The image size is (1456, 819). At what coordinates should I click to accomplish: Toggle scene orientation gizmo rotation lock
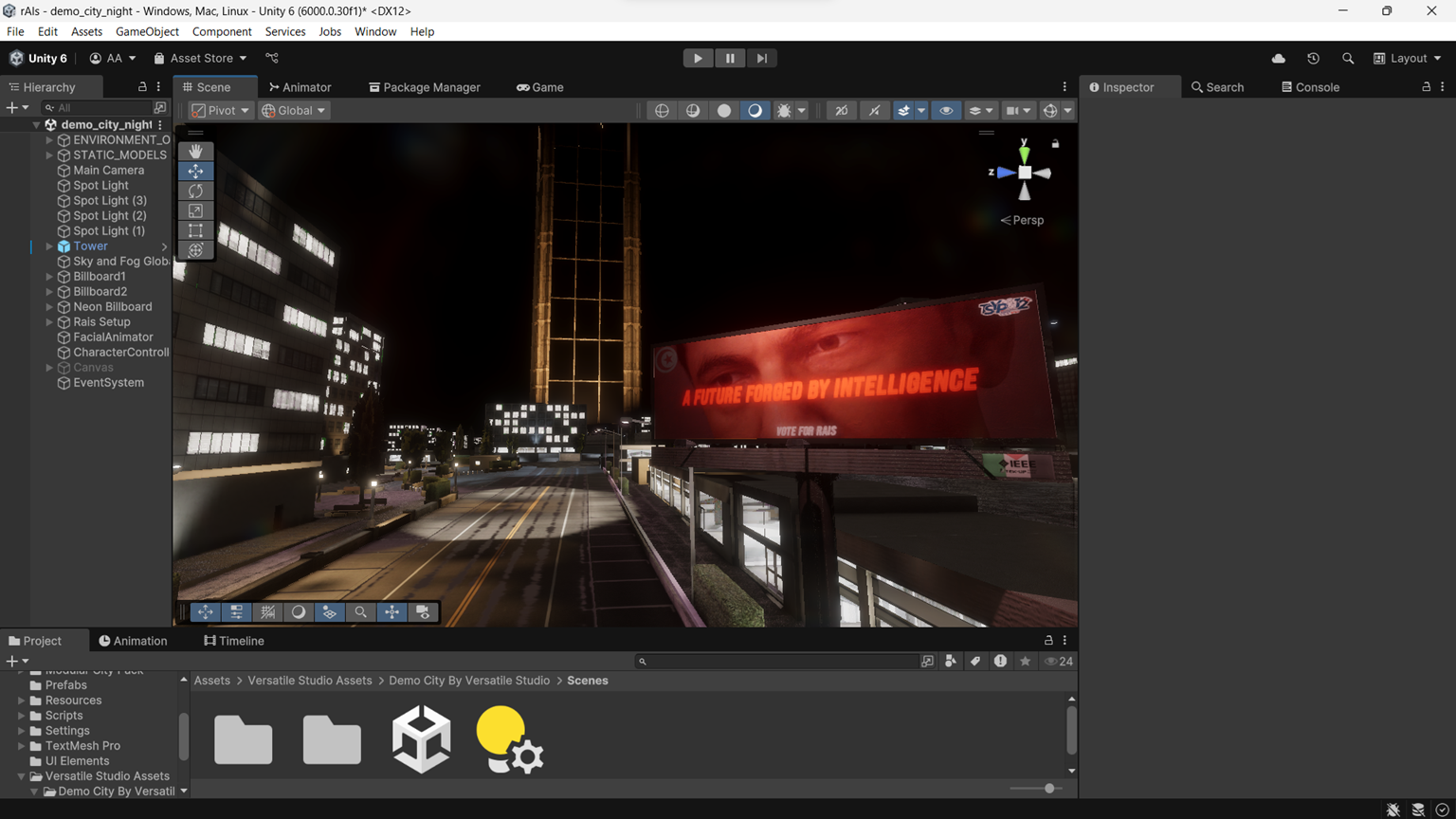click(x=1055, y=144)
